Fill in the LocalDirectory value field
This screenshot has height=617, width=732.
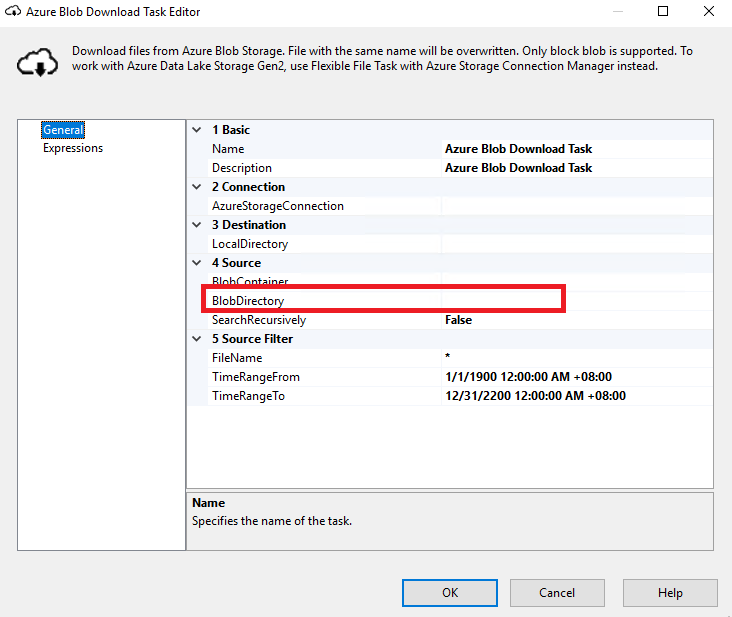tap(577, 244)
